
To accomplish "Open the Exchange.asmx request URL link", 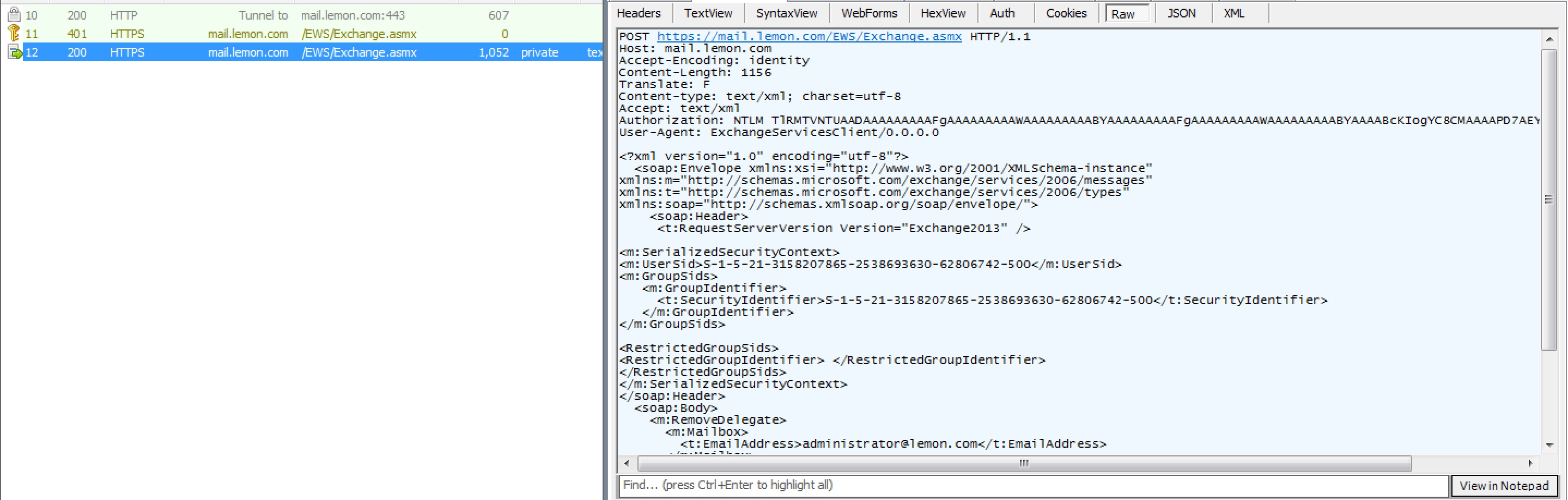I will click(x=809, y=36).
